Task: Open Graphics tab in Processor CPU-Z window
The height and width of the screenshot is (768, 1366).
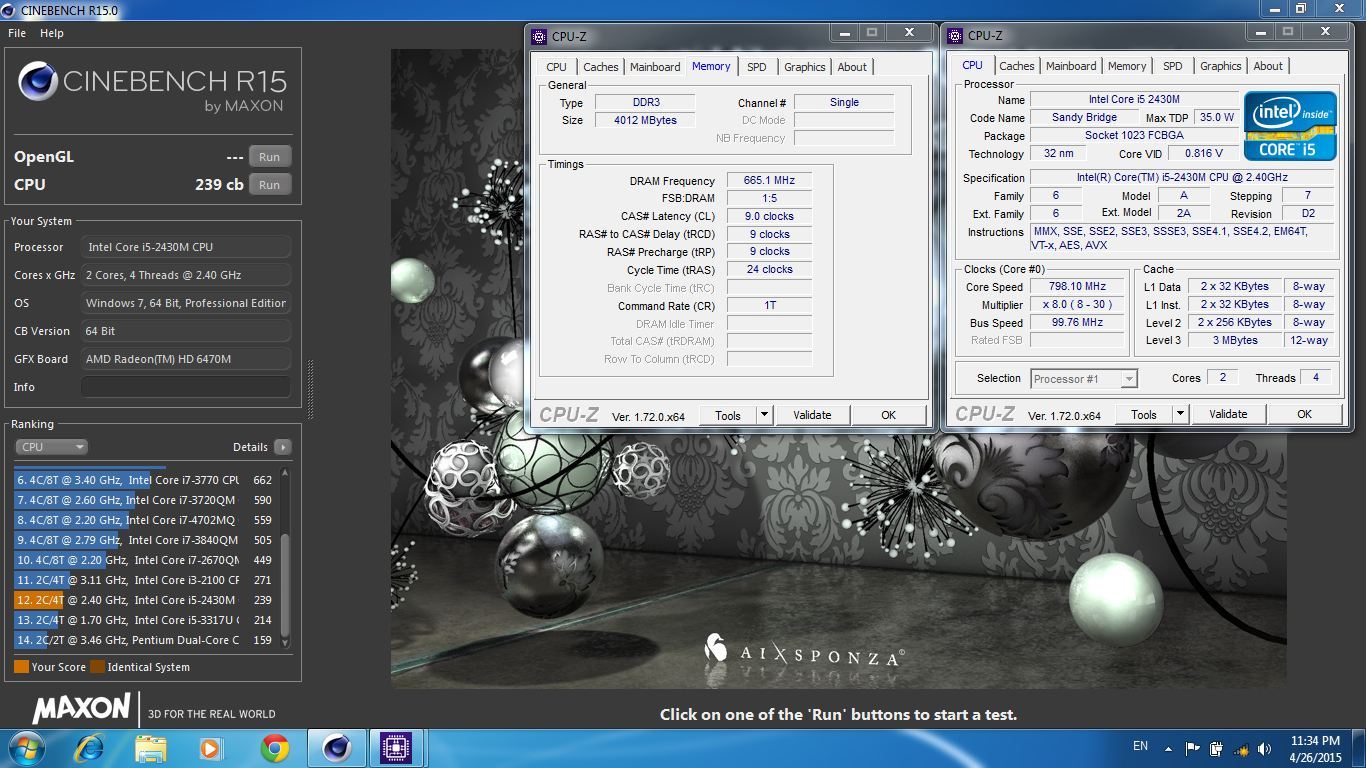Action: [x=1221, y=66]
